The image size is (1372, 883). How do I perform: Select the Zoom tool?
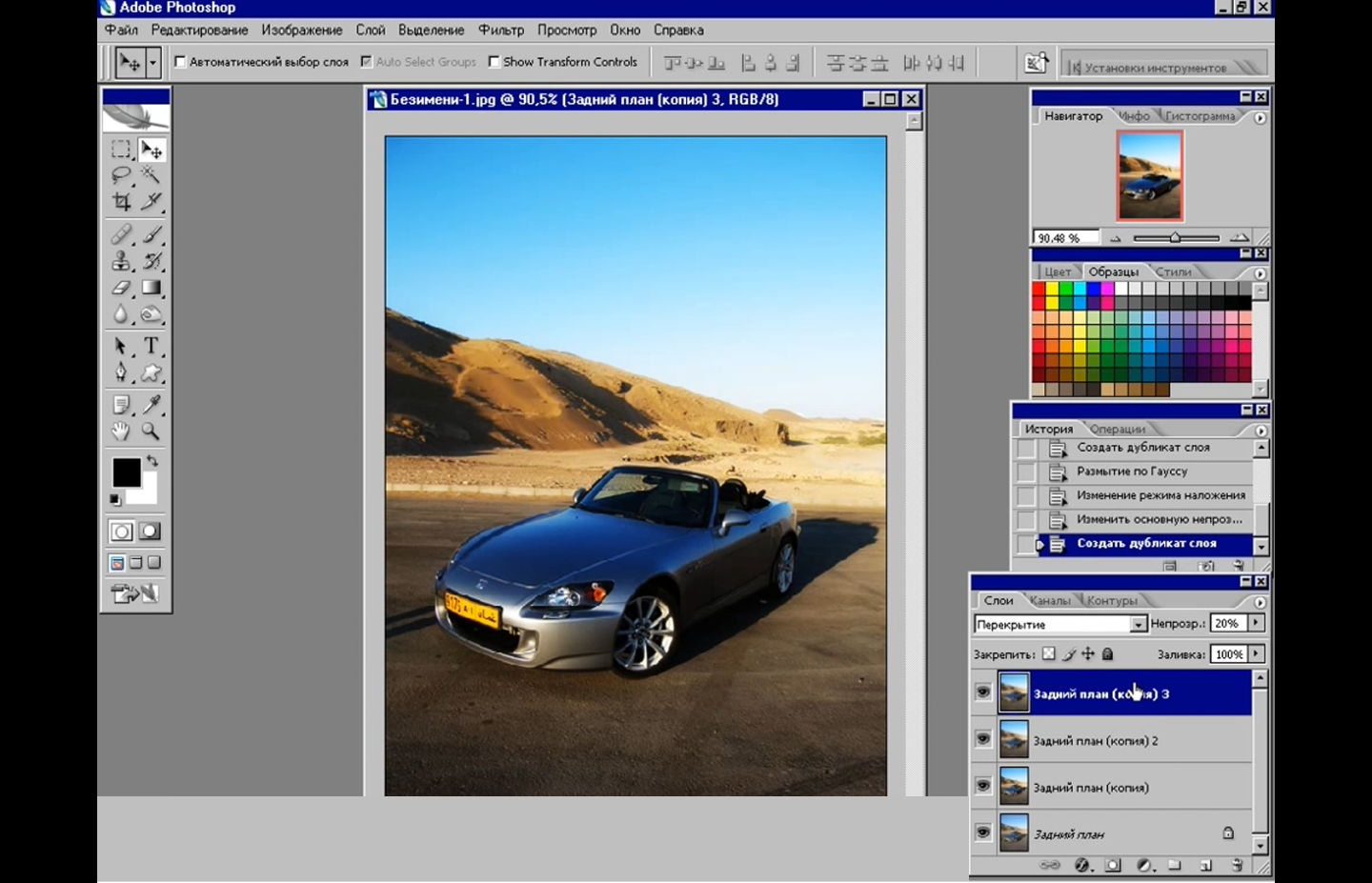pos(151,431)
